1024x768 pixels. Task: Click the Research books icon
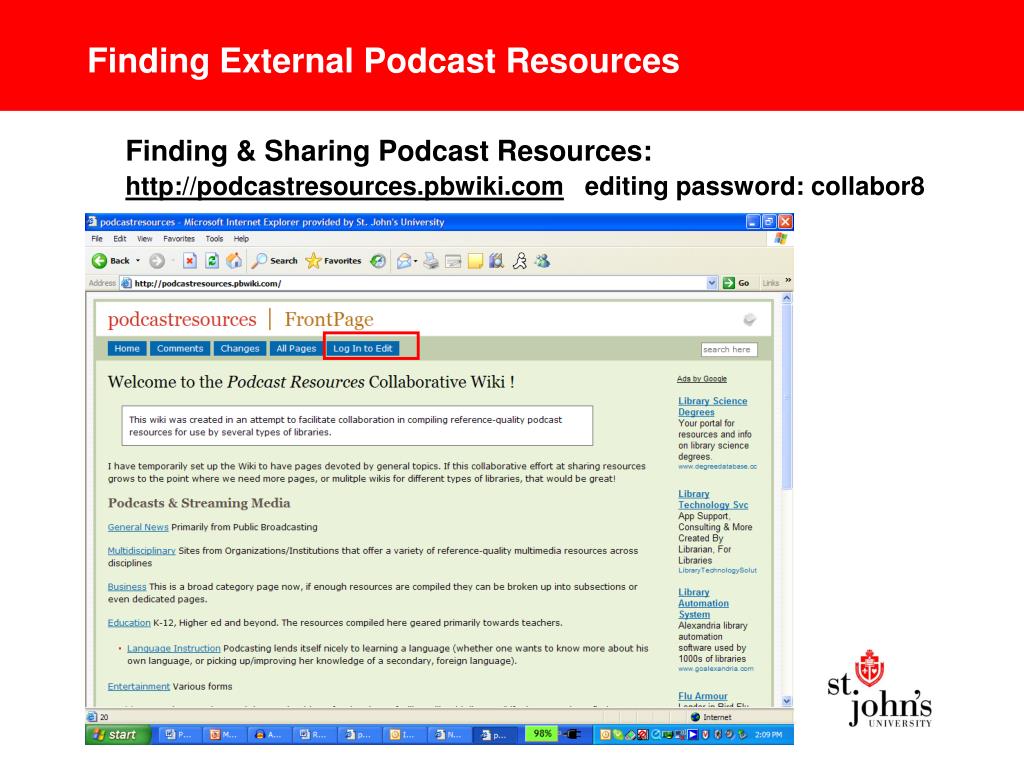pyautogui.click(x=497, y=261)
